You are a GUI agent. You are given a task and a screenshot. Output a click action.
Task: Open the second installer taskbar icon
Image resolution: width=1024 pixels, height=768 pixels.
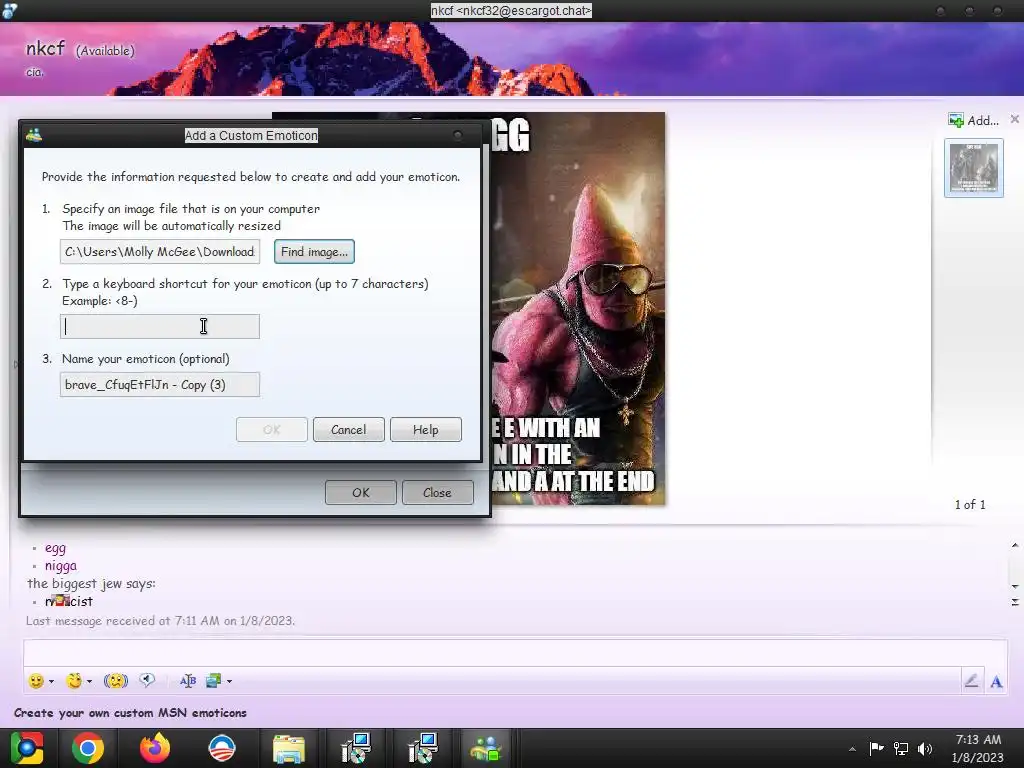(423, 748)
